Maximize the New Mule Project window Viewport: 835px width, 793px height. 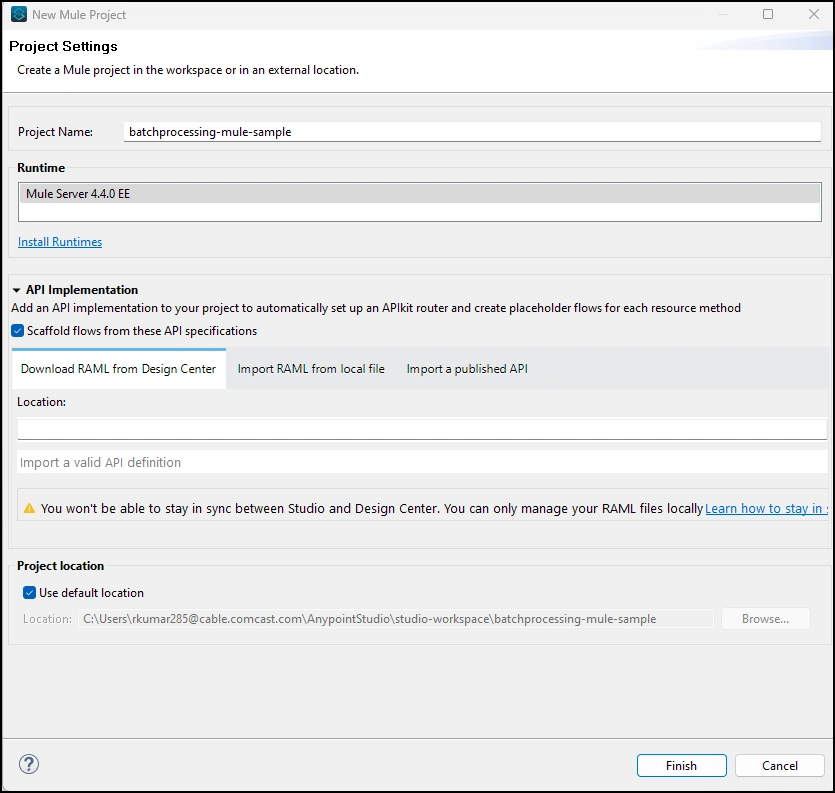click(x=768, y=14)
